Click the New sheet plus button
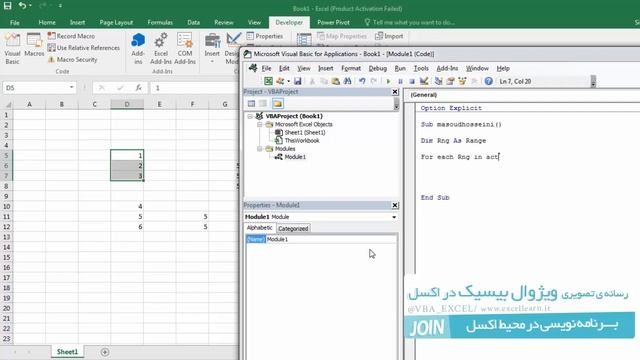The width and height of the screenshot is (640, 360). [105, 352]
